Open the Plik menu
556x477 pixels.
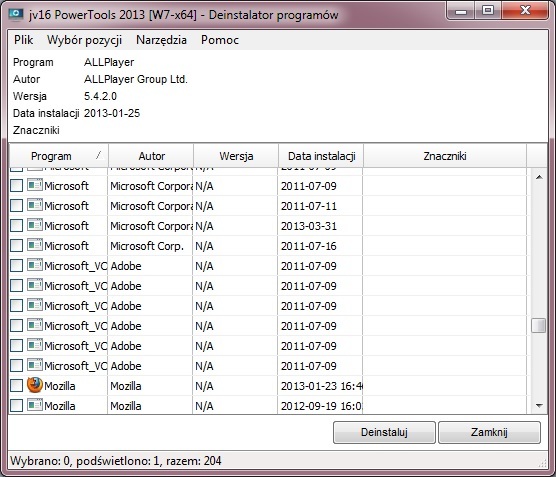pos(23,40)
